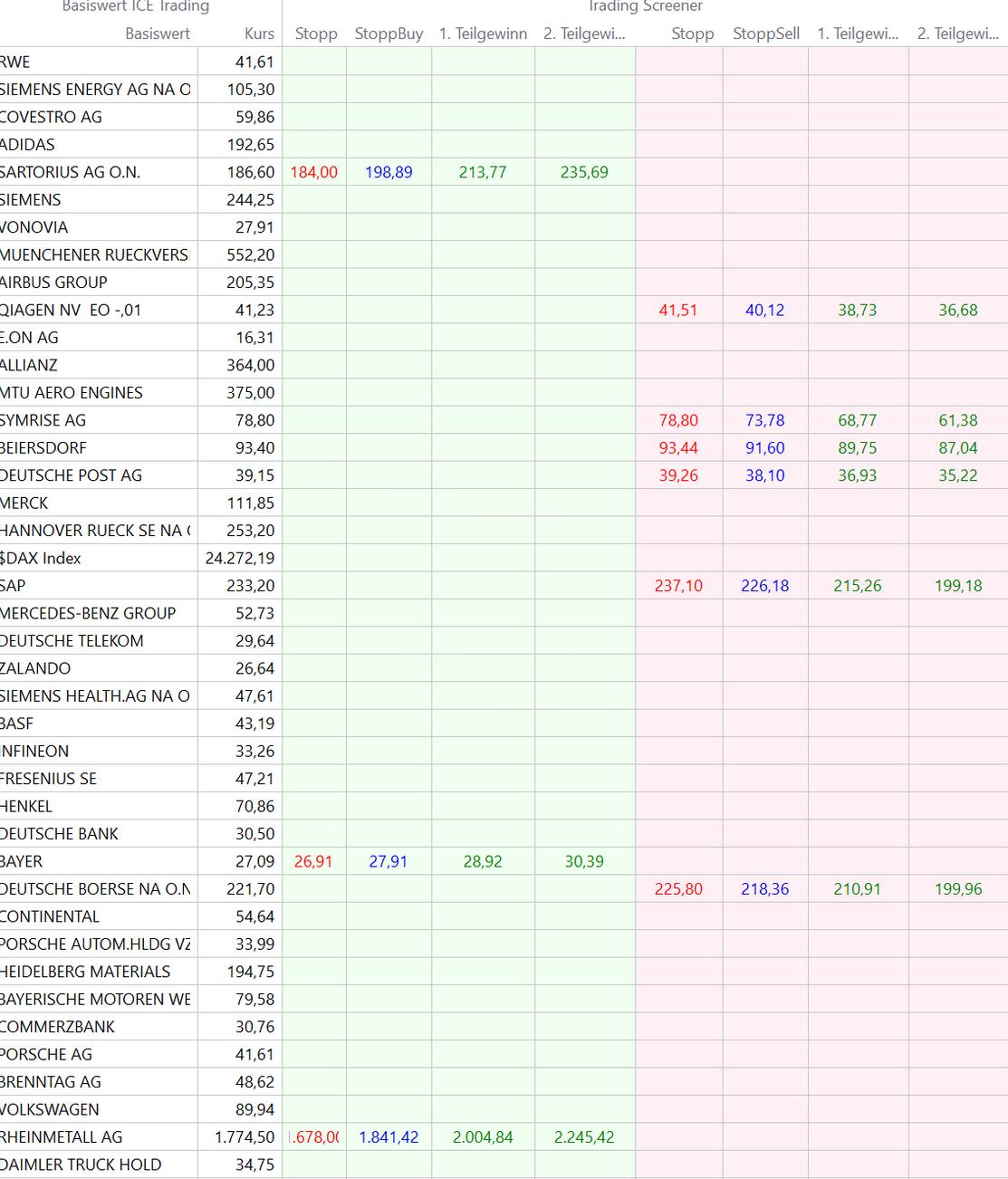The image size is (1008, 1179).
Task: Sort by the Basiswert column header
Action: click(158, 34)
